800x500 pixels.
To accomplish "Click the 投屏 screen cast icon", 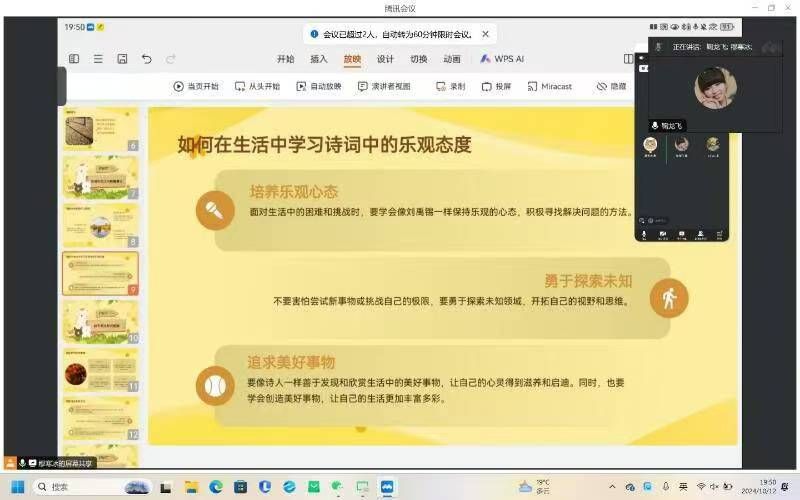I will (486, 87).
